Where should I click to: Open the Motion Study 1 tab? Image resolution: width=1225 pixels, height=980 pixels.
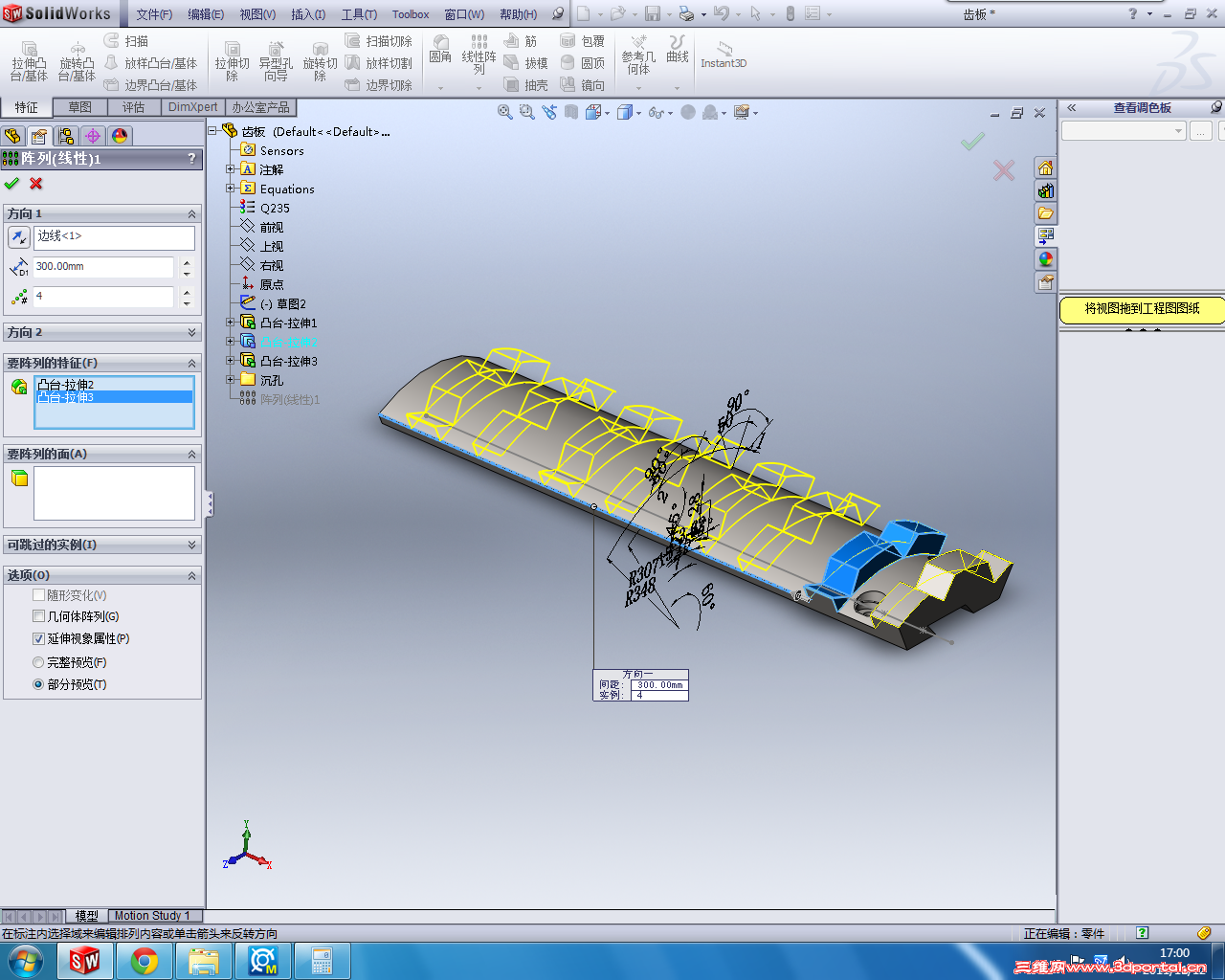(153, 916)
